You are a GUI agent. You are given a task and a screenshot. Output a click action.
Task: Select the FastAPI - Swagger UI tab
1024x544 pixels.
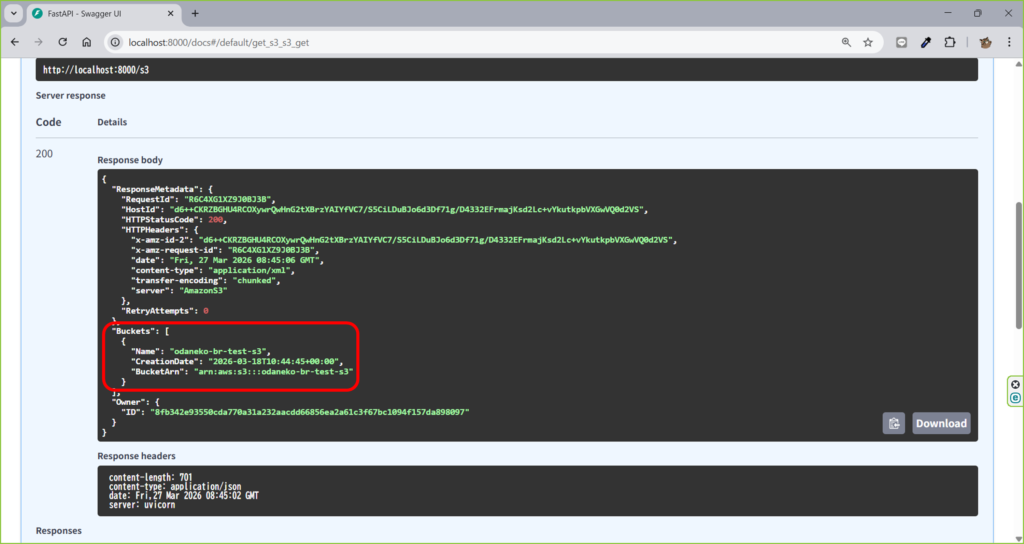95,14
